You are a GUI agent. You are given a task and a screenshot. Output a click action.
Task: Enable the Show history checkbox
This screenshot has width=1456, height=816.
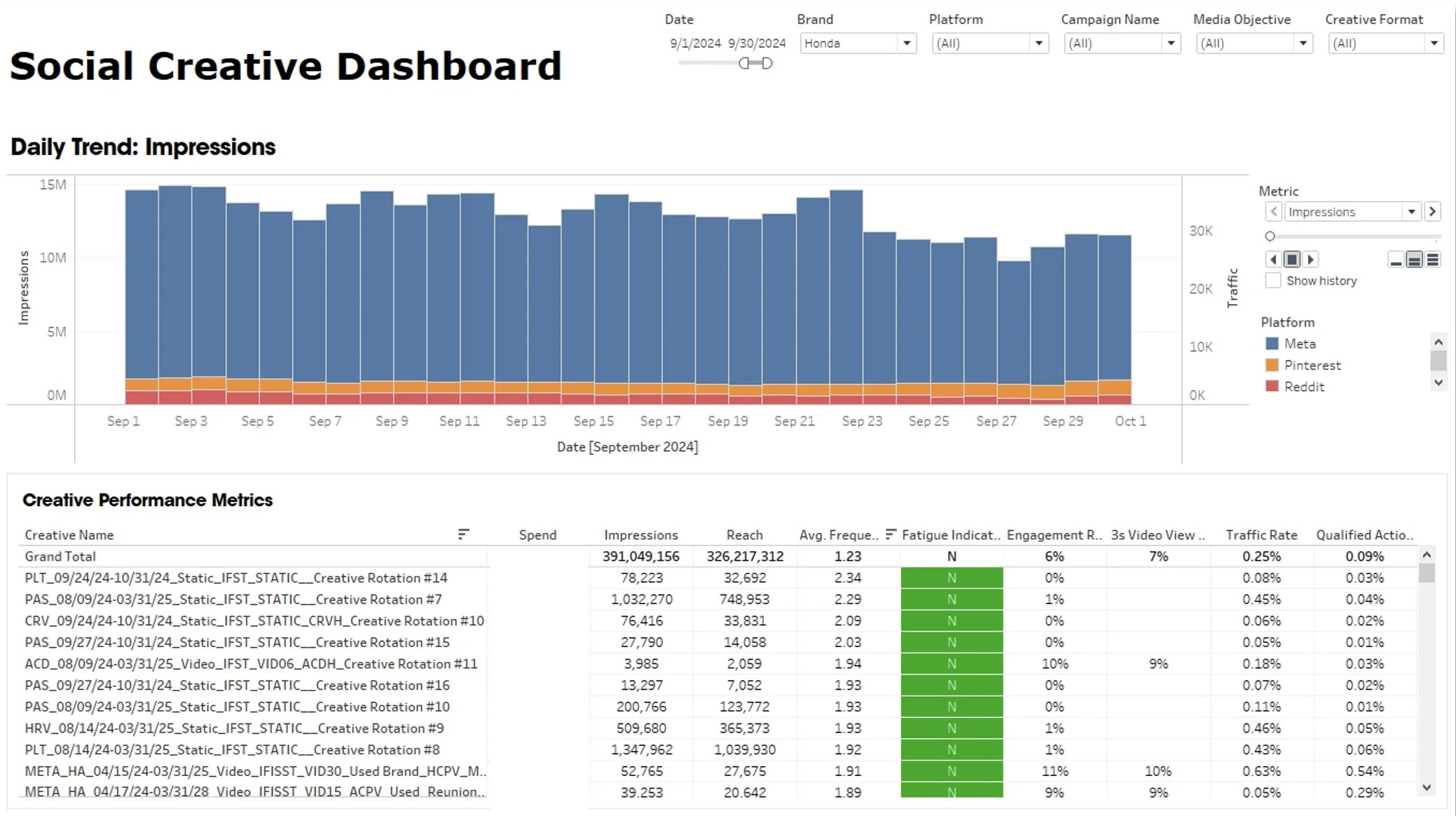1273,280
